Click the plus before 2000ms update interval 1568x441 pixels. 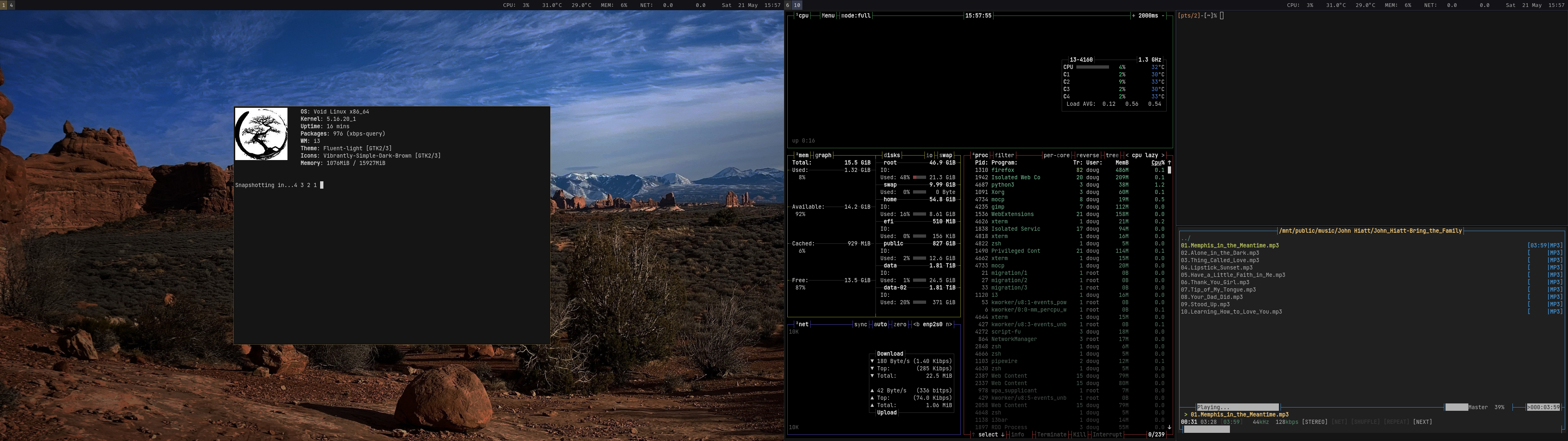coord(1134,16)
